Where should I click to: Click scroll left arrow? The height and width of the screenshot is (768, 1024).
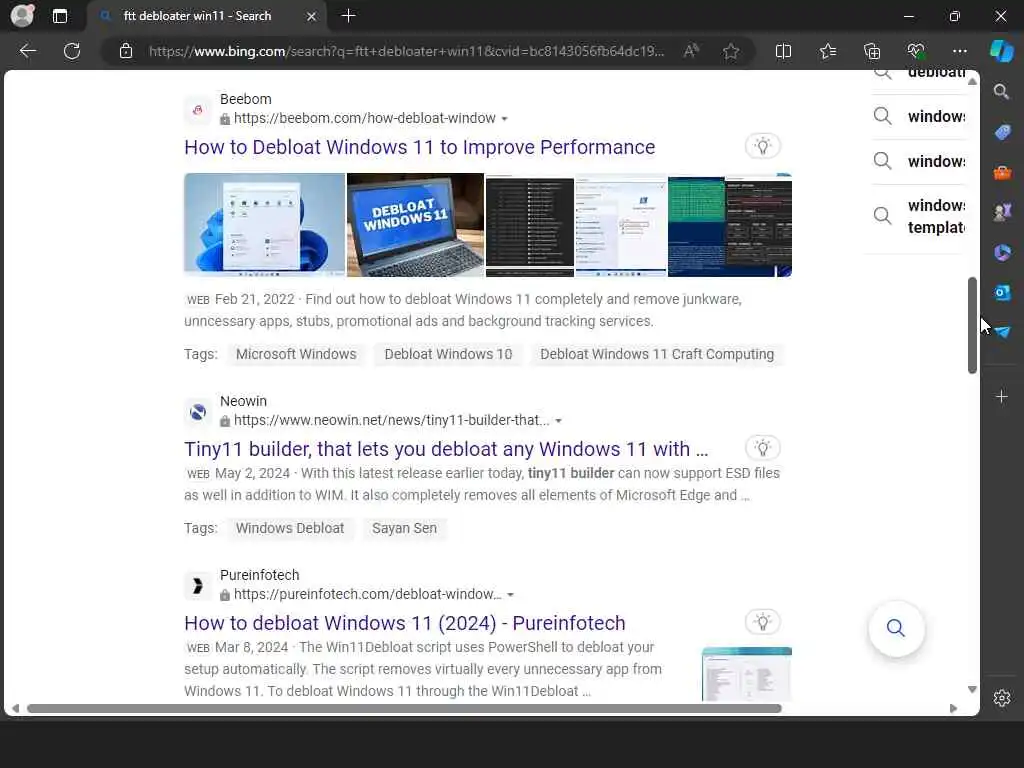pyautogui.click(x=15, y=709)
